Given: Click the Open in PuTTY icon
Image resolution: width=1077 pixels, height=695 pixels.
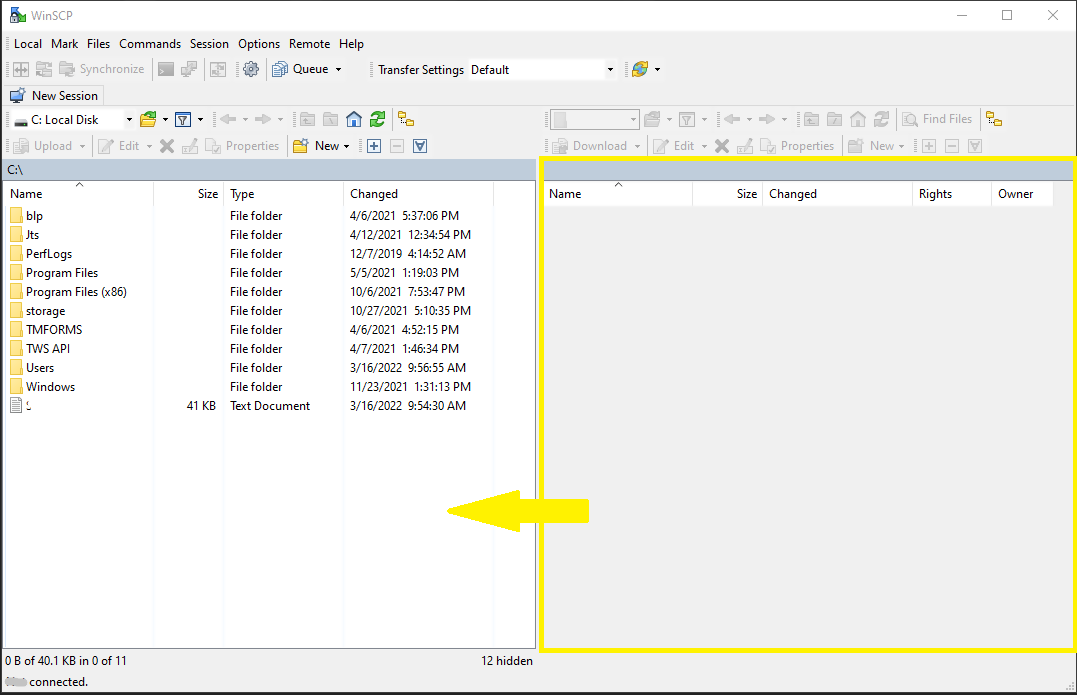Looking at the screenshot, I should coord(189,69).
